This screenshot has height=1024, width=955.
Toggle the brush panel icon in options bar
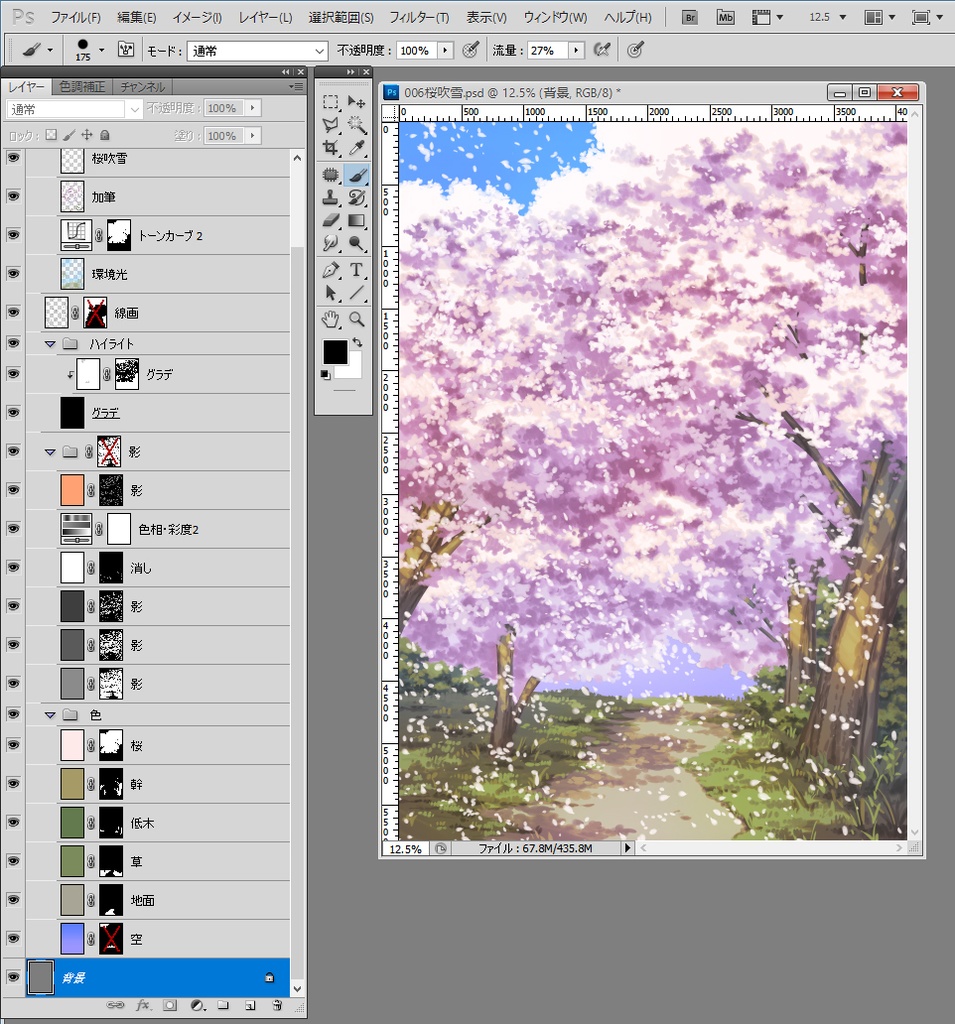pyautogui.click(x=126, y=49)
